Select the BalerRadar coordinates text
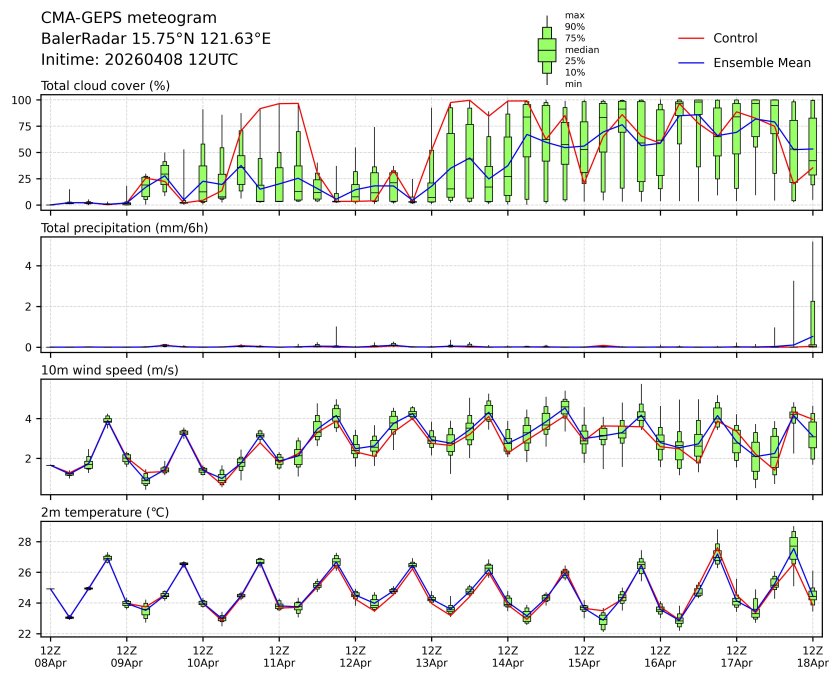Viewport: 840px width, 680px height. [x=155, y=39]
